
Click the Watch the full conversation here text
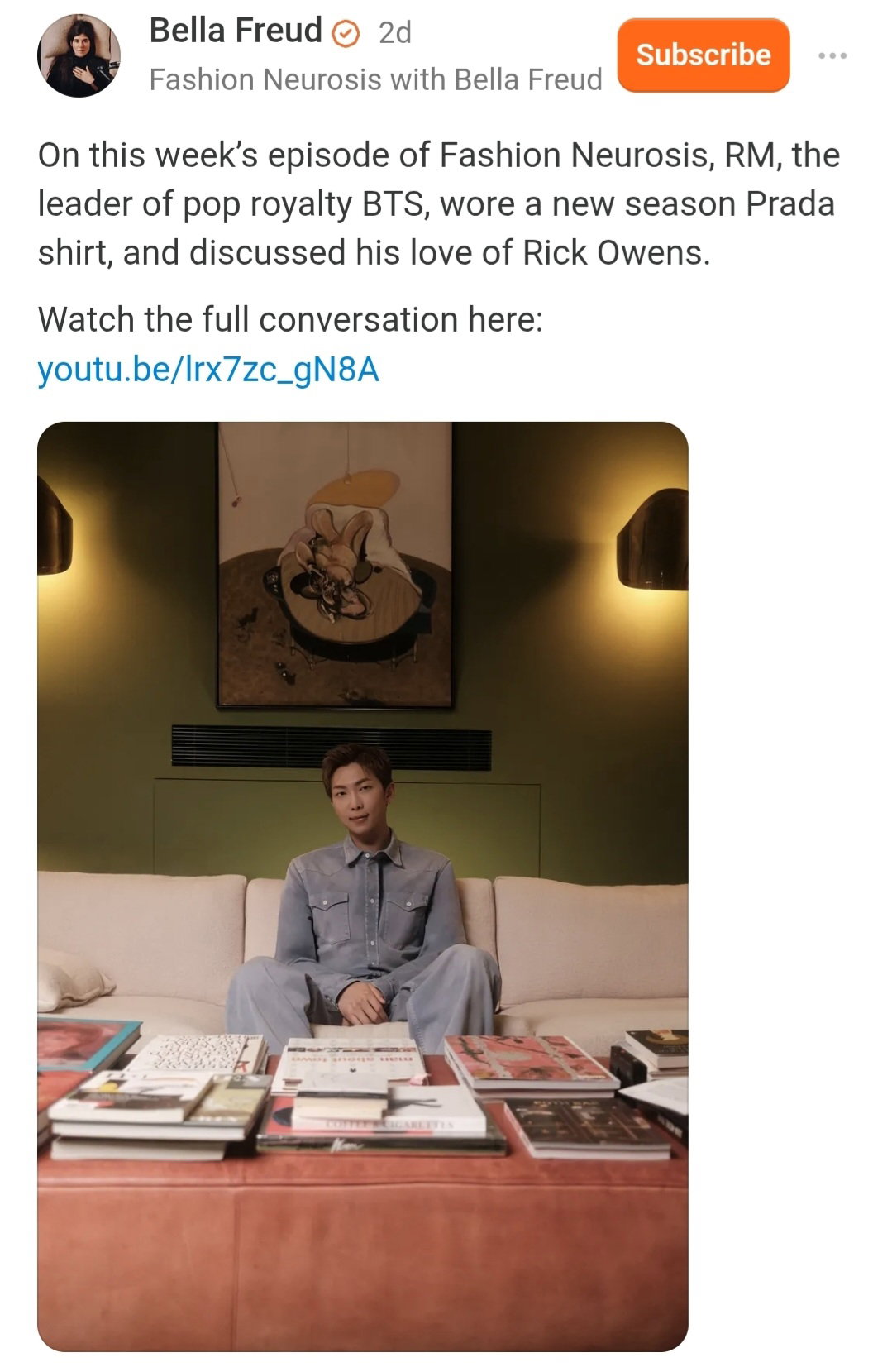coord(290,319)
